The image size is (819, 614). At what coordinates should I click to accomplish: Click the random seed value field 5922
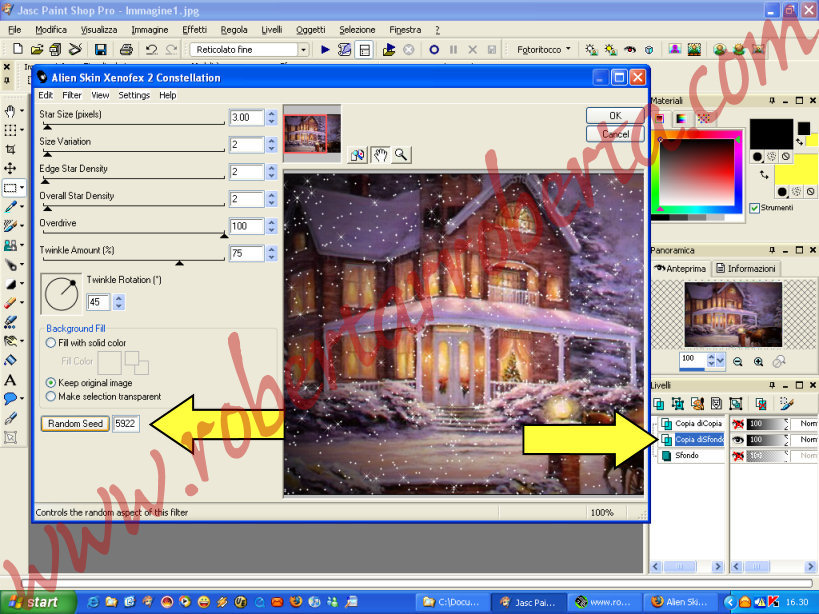125,423
